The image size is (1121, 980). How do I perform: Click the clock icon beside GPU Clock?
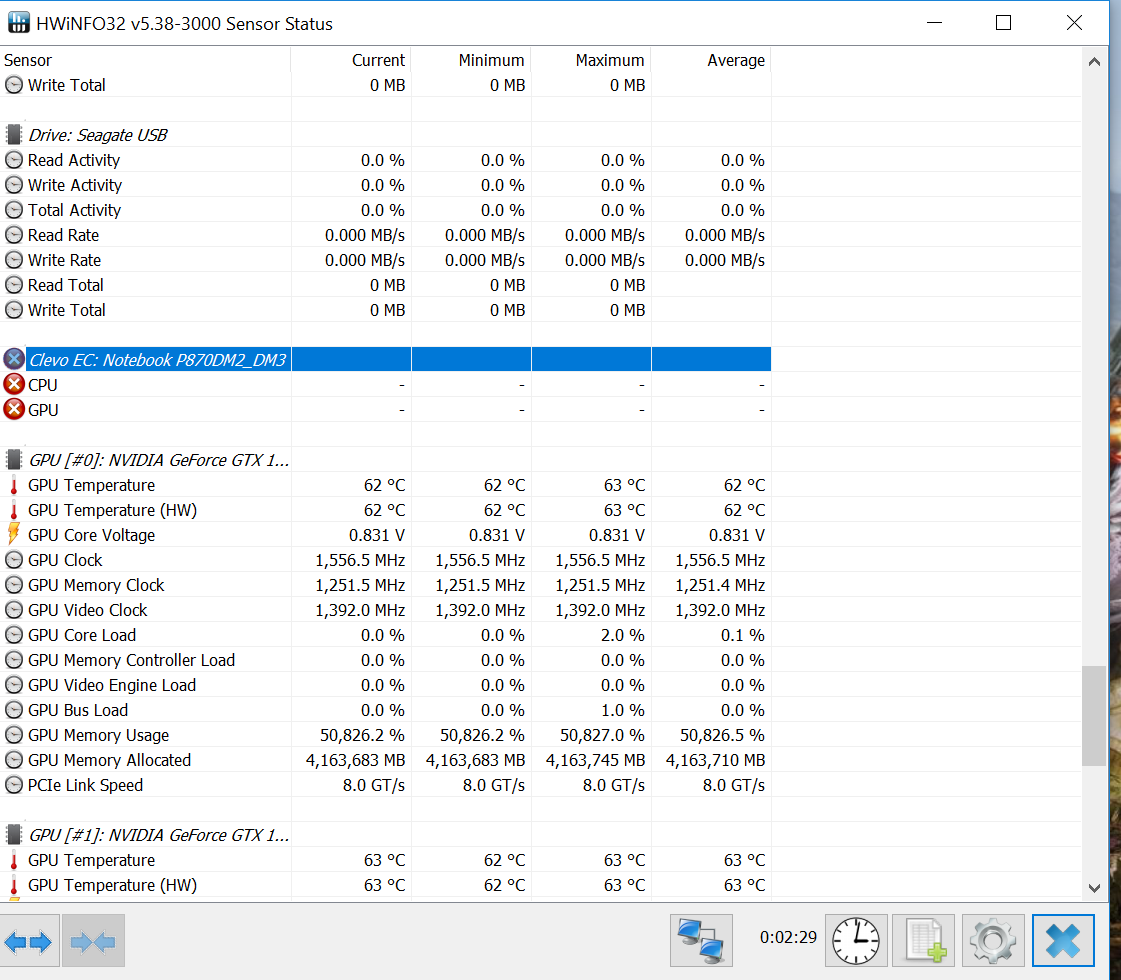pyautogui.click(x=14, y=560)
